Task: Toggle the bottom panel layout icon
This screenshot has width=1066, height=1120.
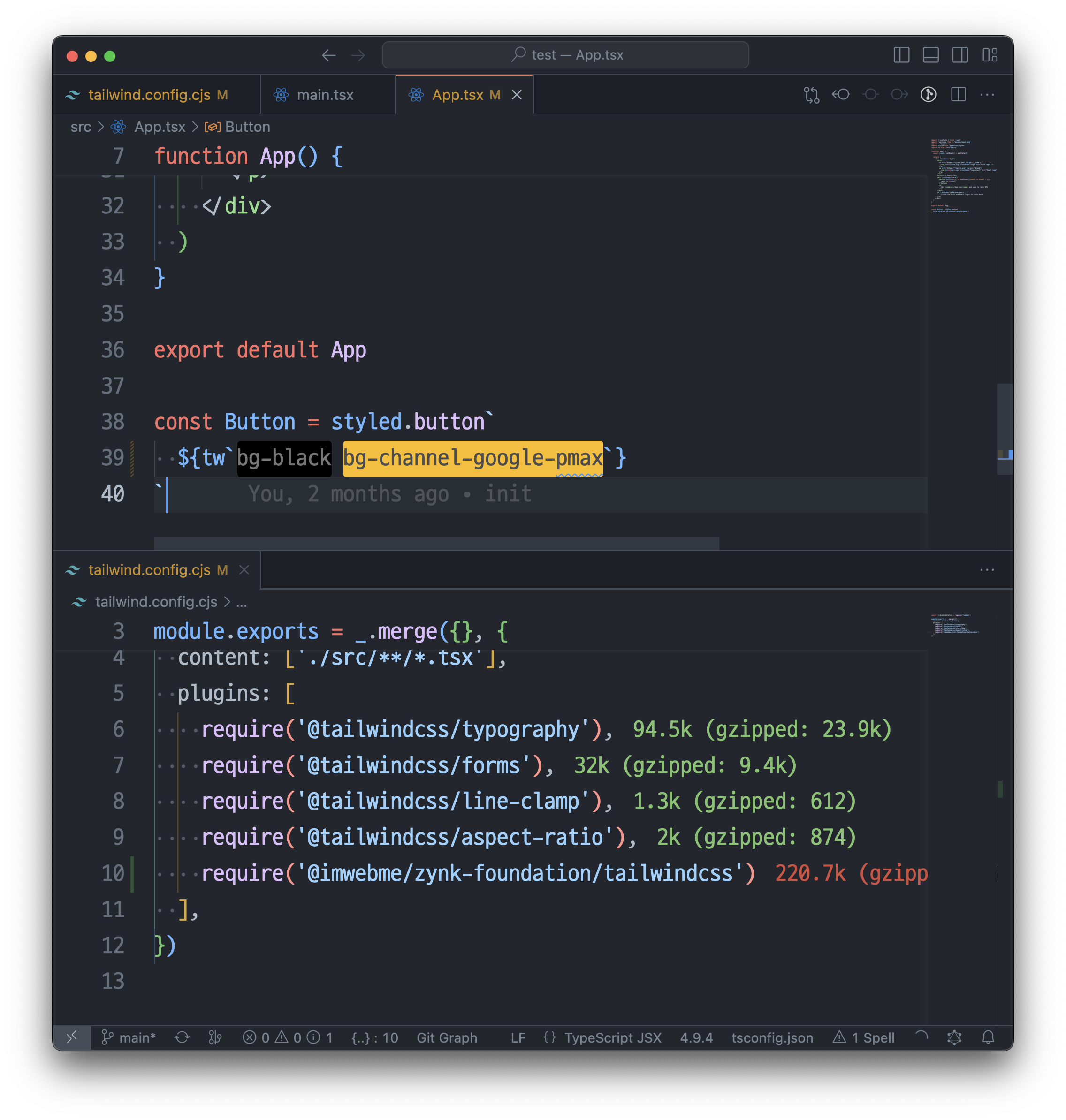Action: [931, 55]
